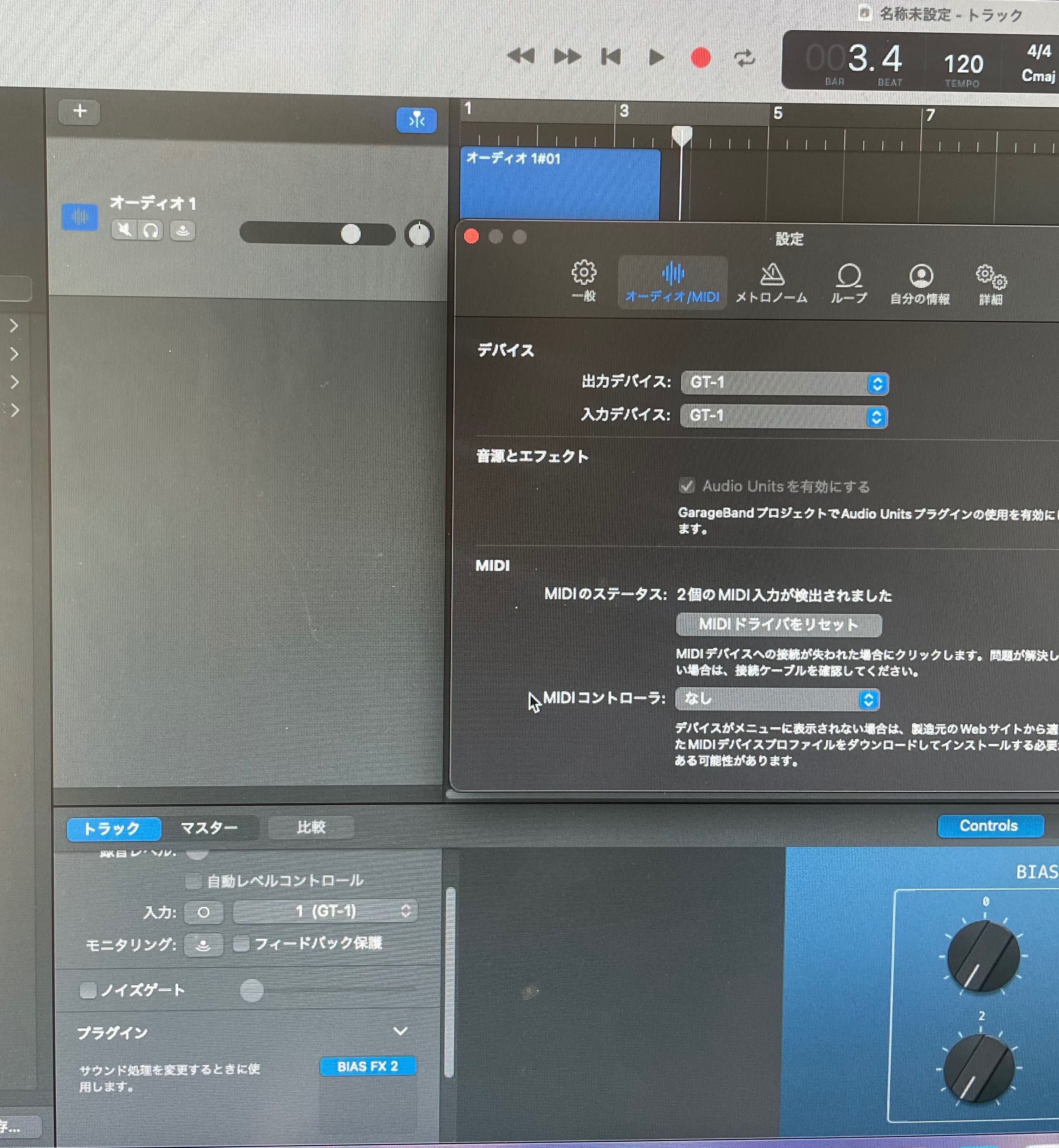
Task: Toggle the Audio Units を有効にする checkbox
Action: tap(687, 486)
